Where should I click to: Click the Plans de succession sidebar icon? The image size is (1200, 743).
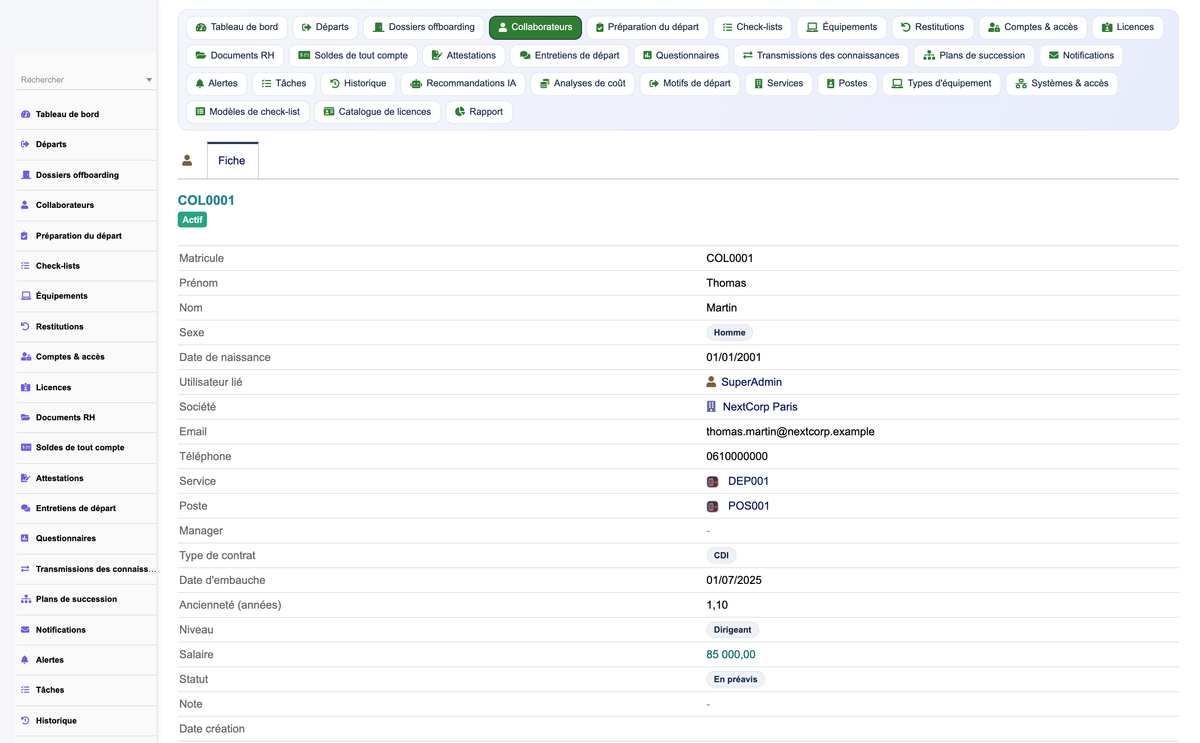pos(25,599)
